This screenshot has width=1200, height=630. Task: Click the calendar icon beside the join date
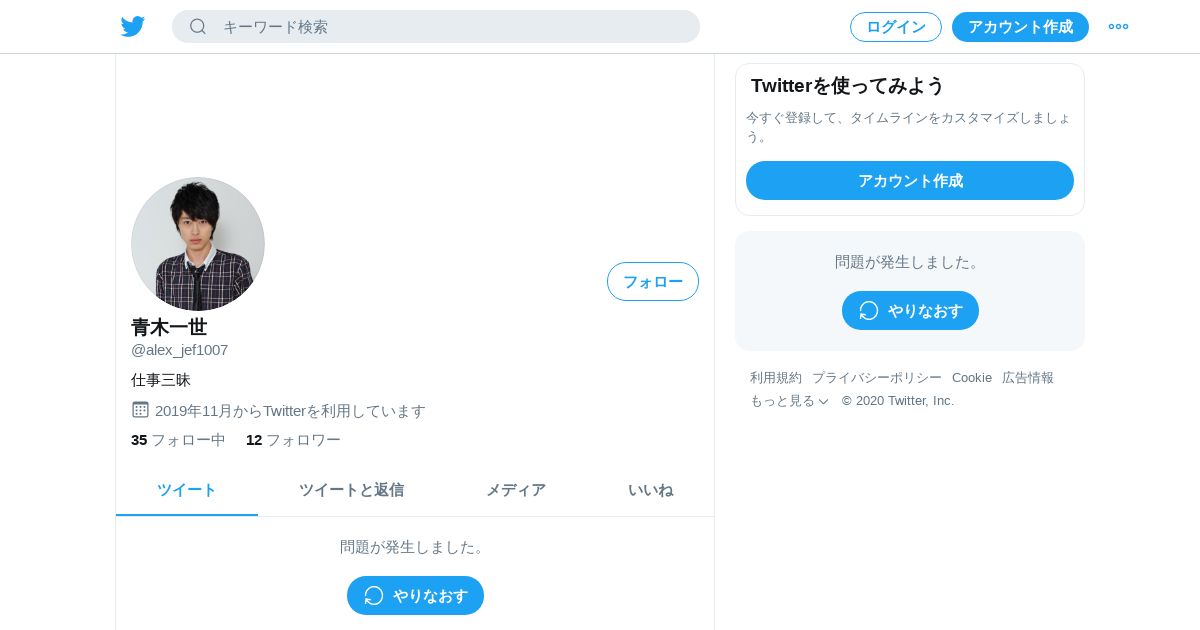click(140, 410)
